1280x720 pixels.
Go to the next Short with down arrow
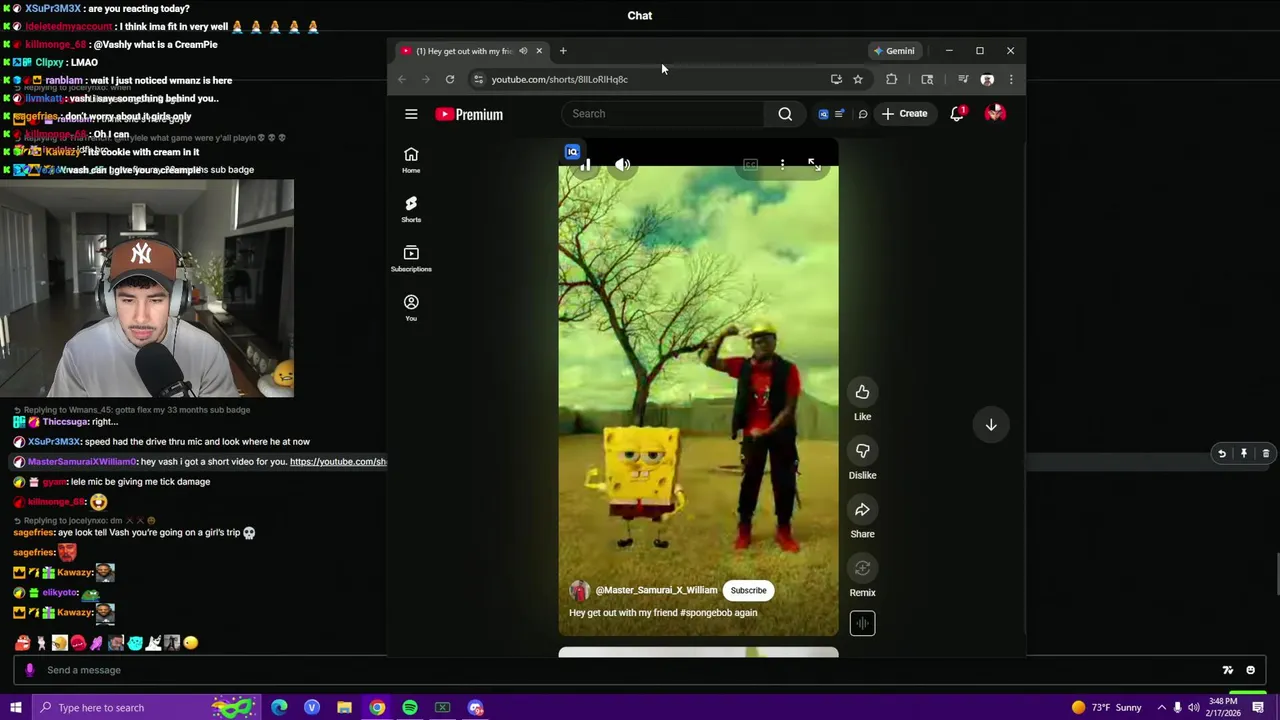(x=991, y=425)
